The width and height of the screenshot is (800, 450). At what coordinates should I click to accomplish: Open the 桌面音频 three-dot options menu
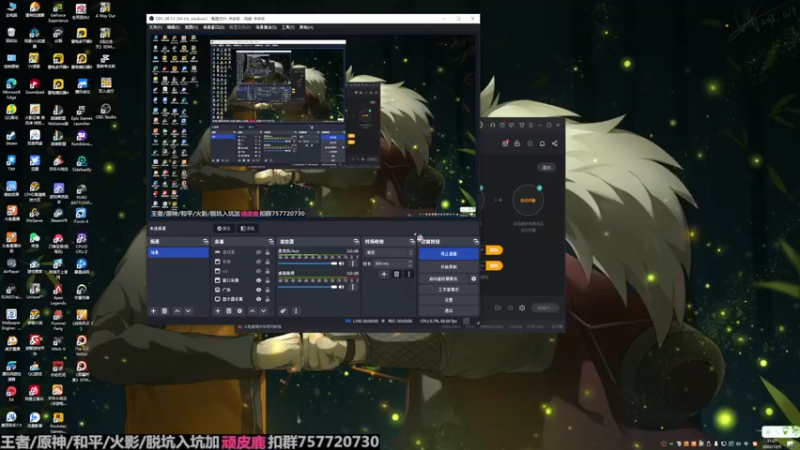(x=353, y=287)
